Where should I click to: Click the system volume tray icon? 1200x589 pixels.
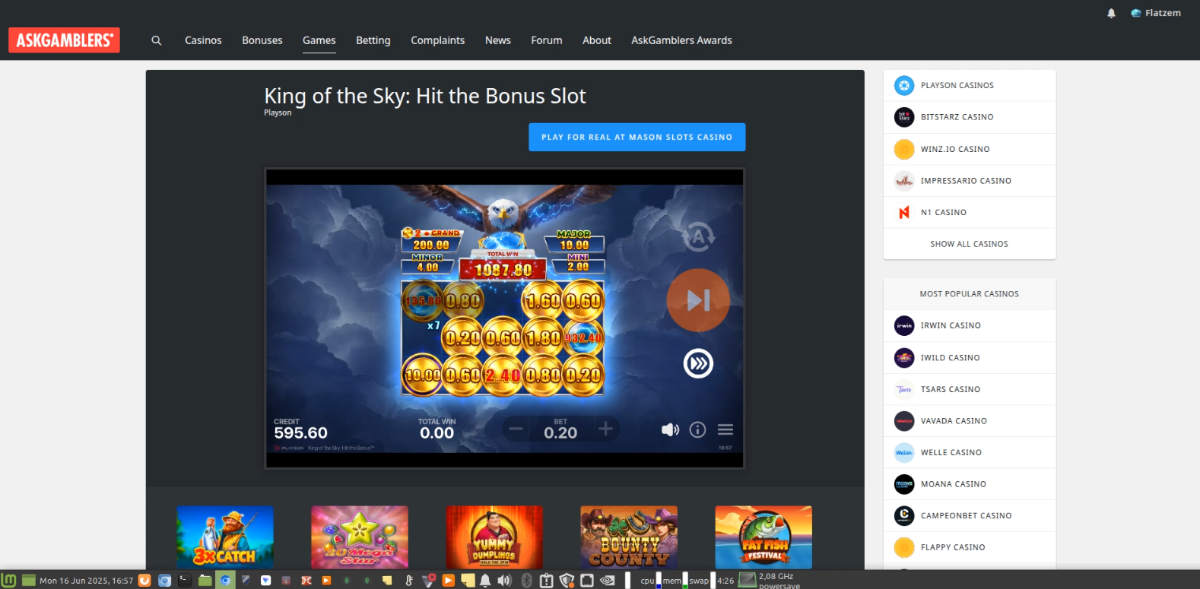coord(505,579)
